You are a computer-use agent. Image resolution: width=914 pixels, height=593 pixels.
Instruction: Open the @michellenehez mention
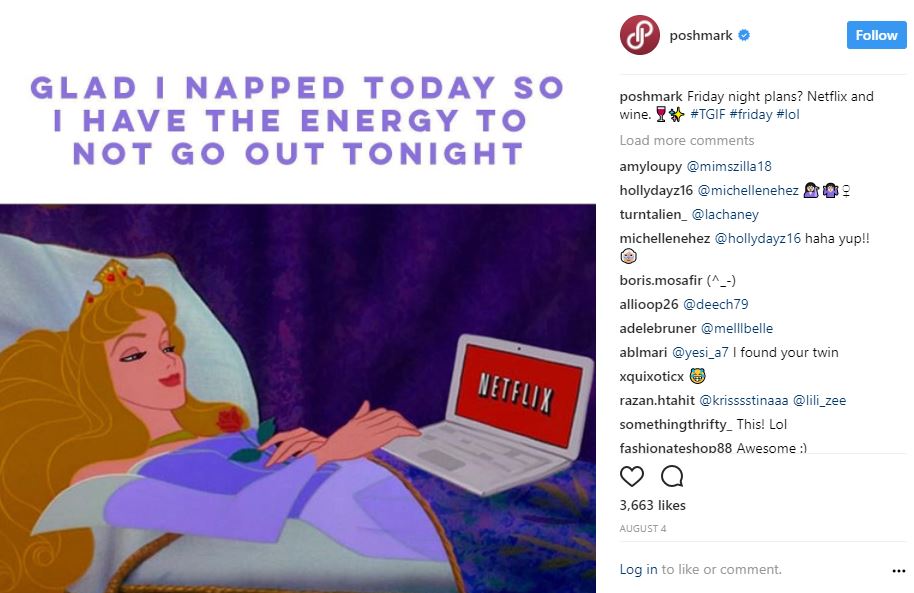coord(748,190)
